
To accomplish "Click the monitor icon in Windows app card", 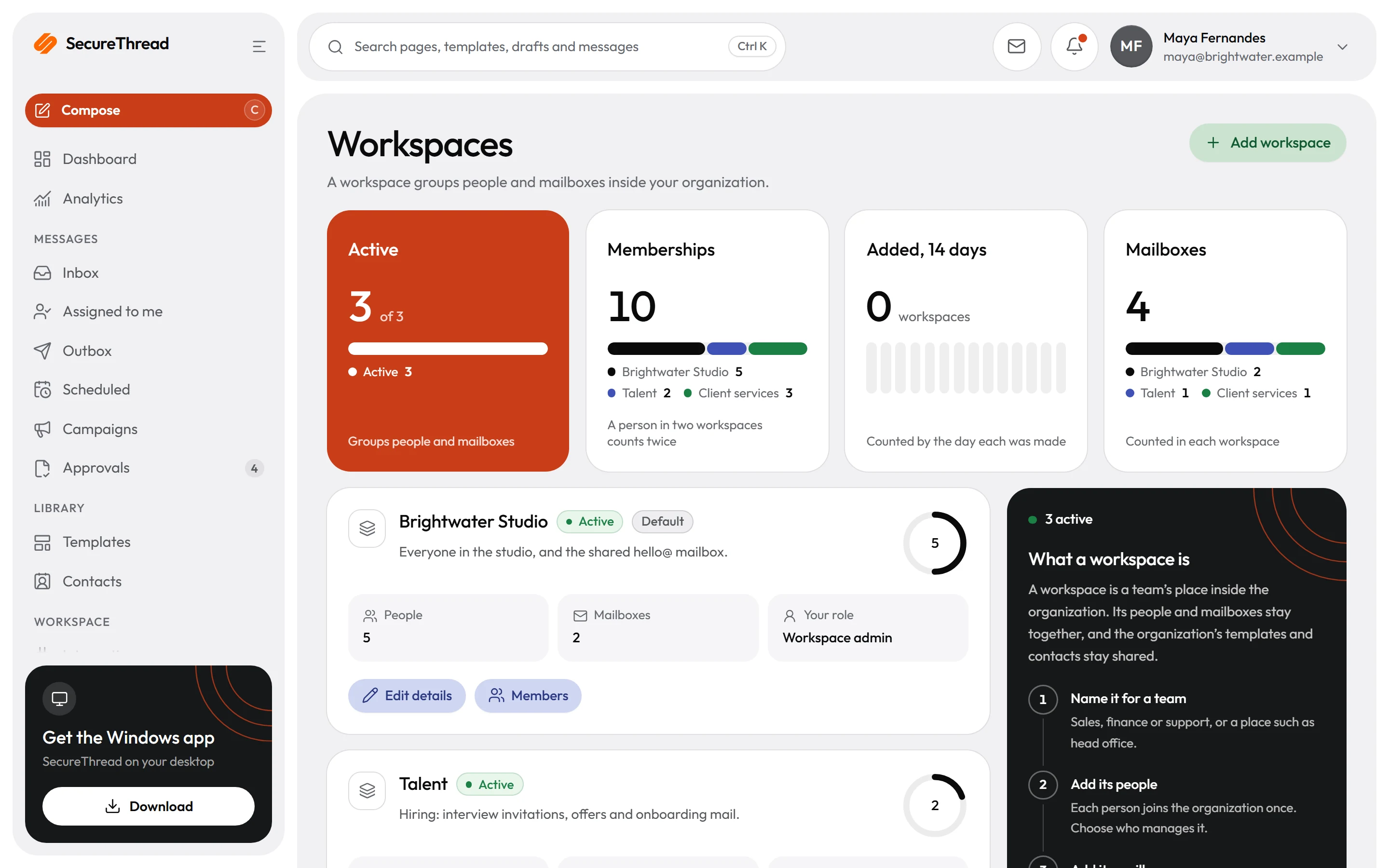I will pos(59,699).
